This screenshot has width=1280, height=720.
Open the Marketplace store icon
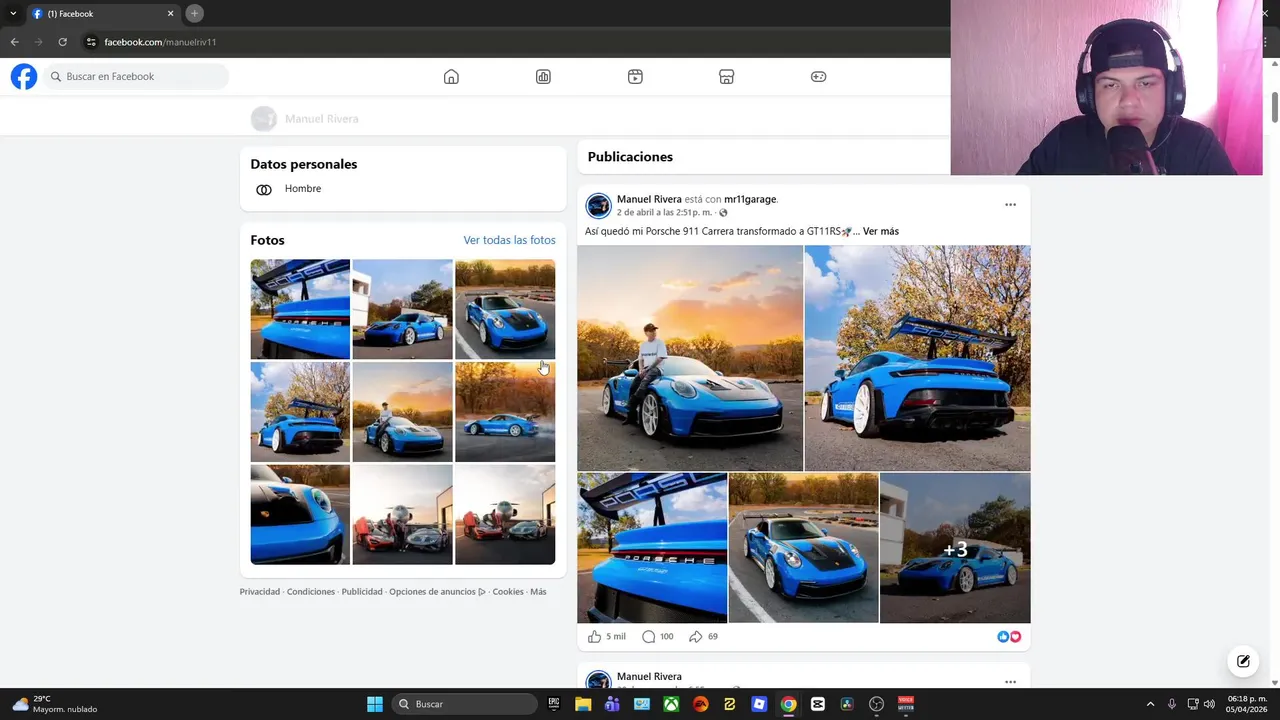727,77
